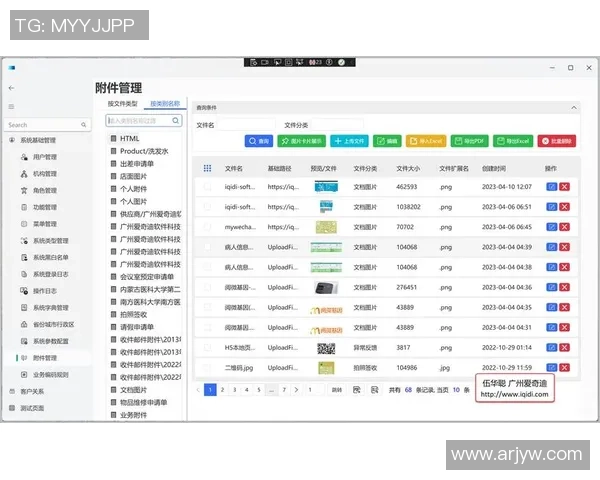Tick checkbox of row dated 2023-04-04 04:38

point(207,267)
